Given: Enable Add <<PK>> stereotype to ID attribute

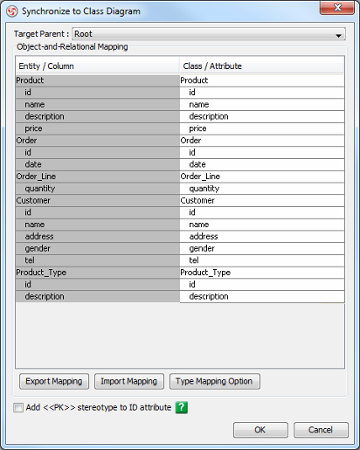Looking at the screenshot, I should pyautogui.click(x=18, y=408).
